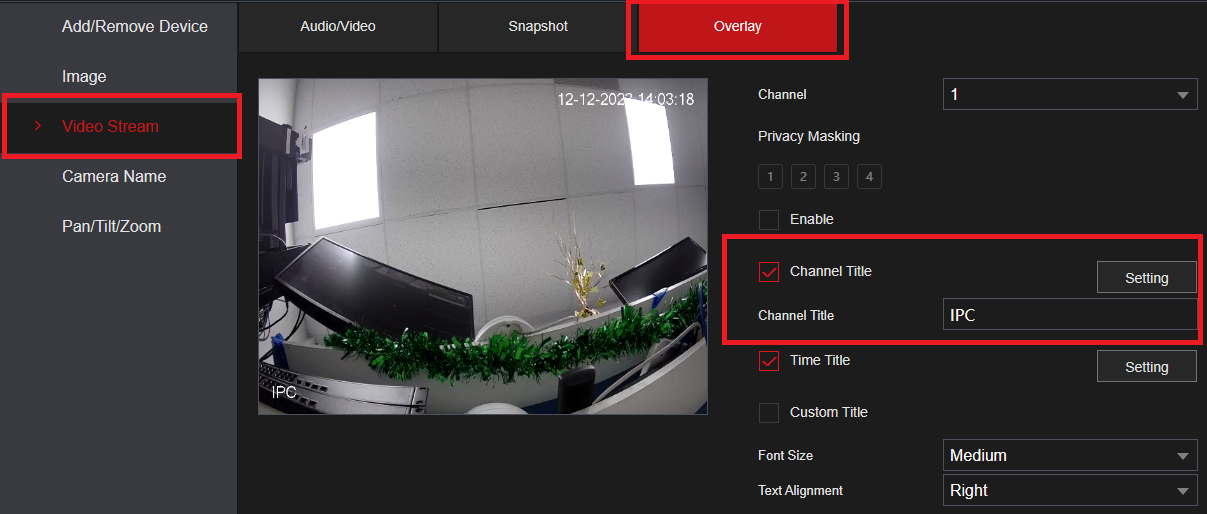Open Camera Name settings

[x=114, y=176]
